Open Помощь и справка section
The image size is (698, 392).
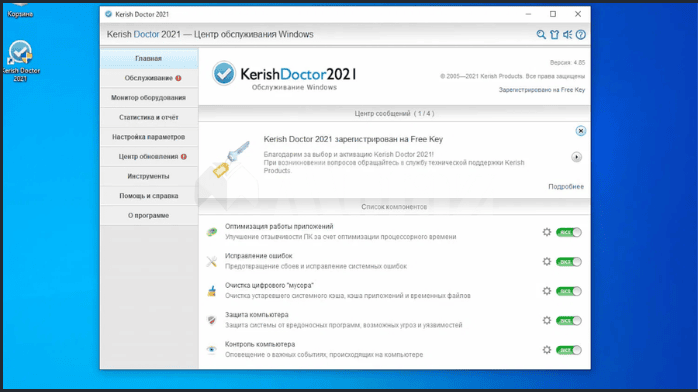pos(149,196)
